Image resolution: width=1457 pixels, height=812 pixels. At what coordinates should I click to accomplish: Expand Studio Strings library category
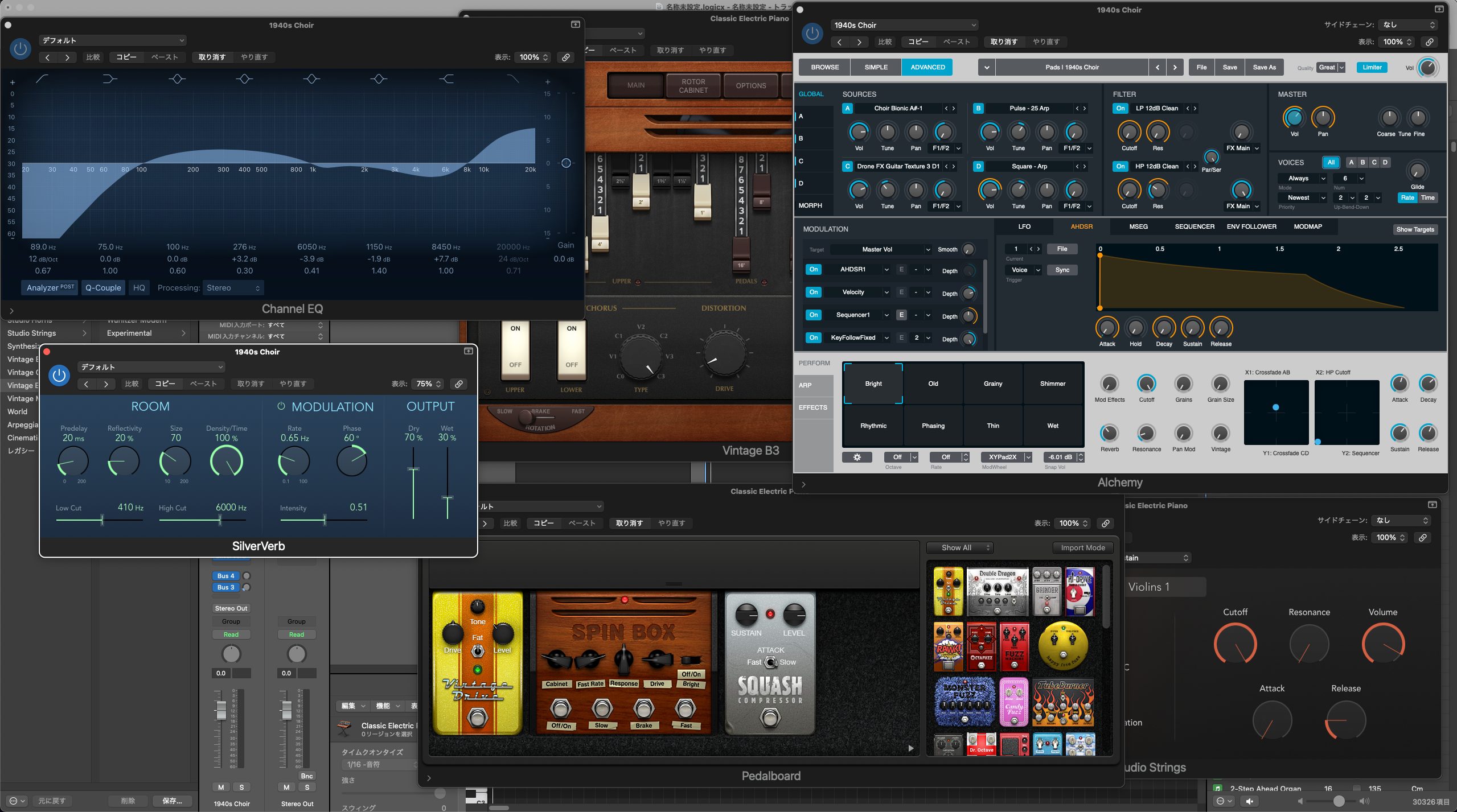84,333
